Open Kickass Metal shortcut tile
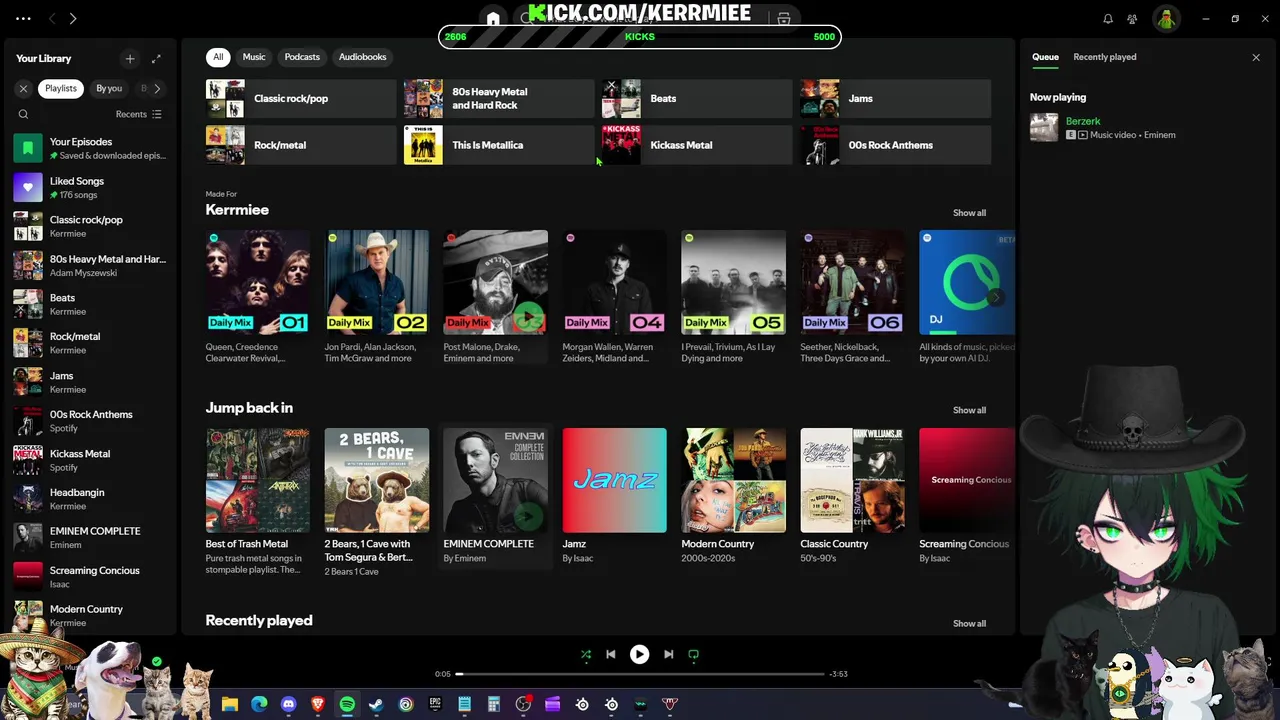 coord(696,145)
